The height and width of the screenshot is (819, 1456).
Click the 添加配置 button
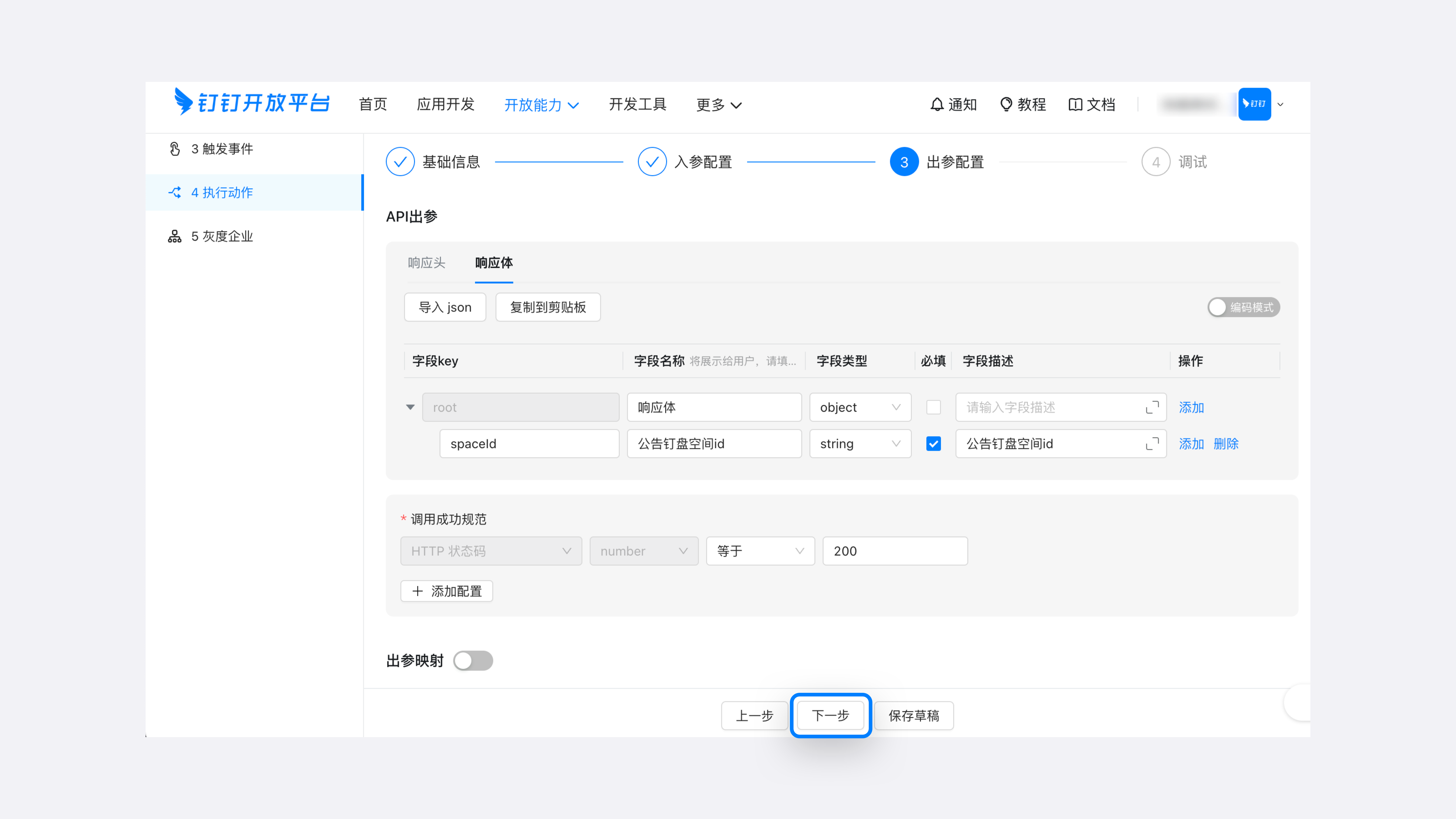pos(447,591)
